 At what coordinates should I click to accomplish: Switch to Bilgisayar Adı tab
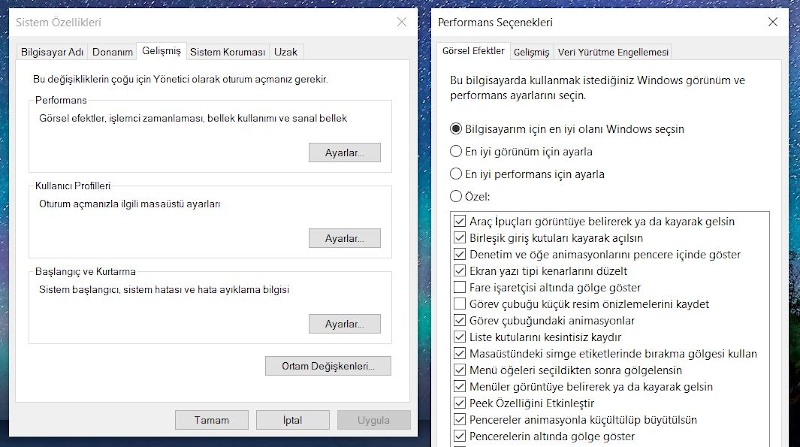54,52
